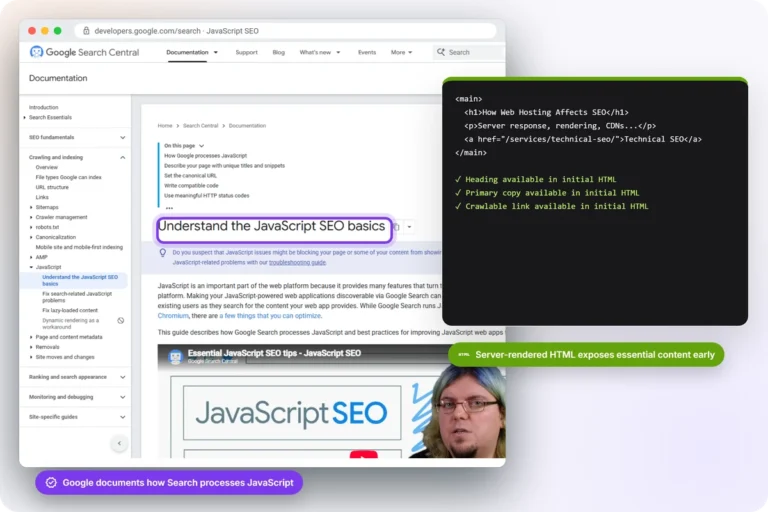Open the What's new dropdown menu
768x512 pixels.
tap(319, 52)
